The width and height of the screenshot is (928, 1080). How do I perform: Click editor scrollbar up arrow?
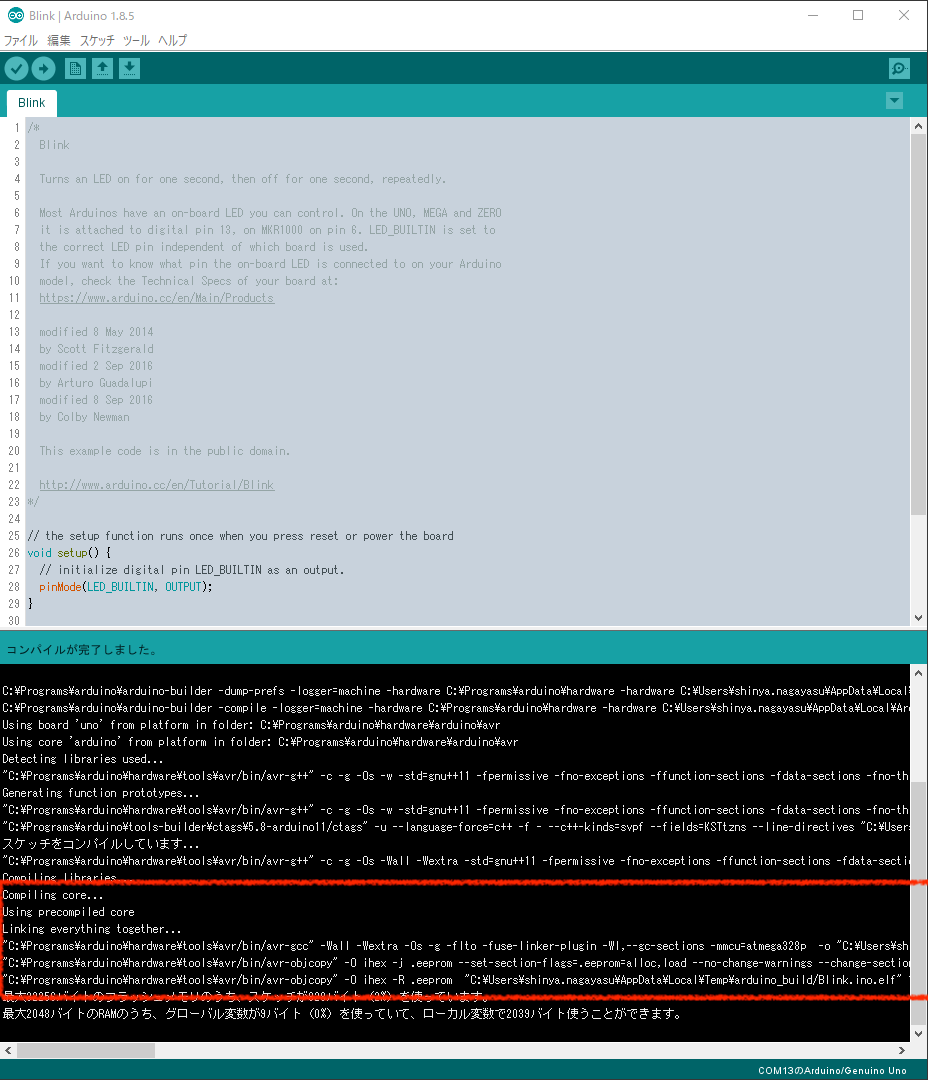(918, 126)
